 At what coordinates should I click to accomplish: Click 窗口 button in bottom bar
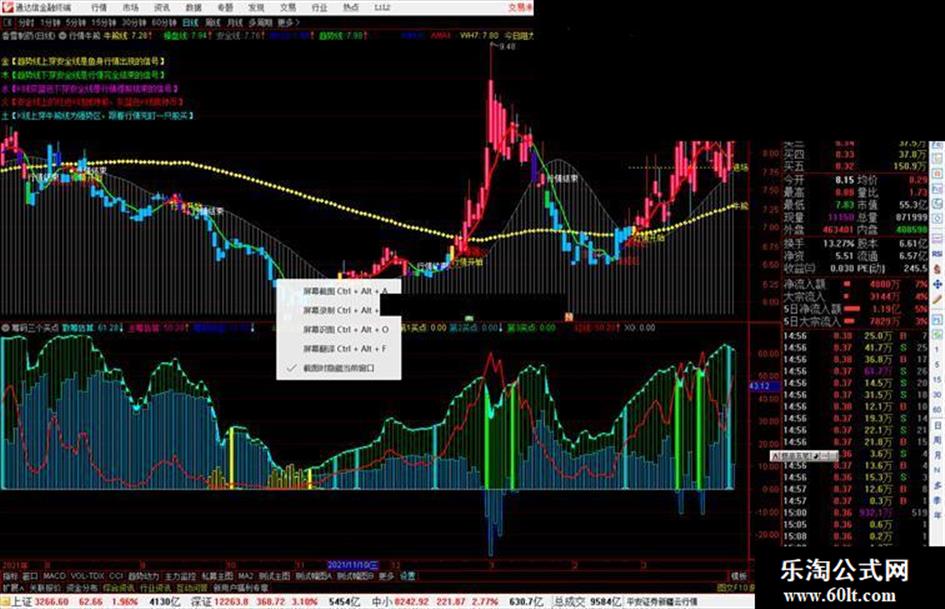click(x=30, y=576)
